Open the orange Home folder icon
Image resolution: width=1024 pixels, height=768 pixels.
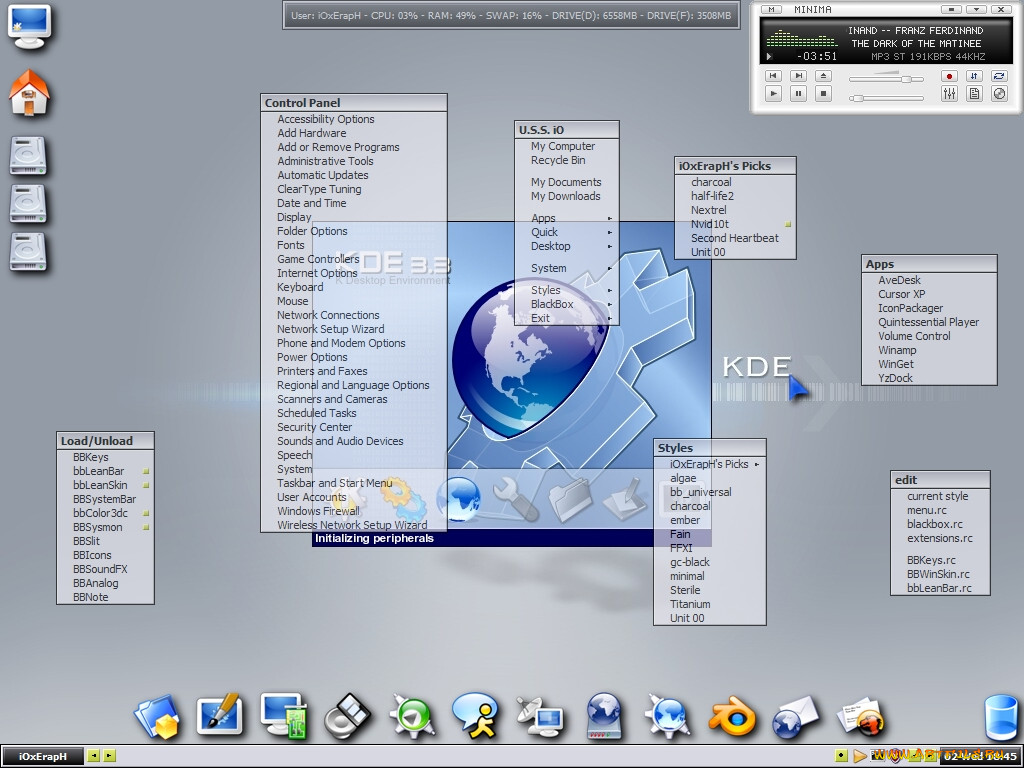(x=29, y=93)
